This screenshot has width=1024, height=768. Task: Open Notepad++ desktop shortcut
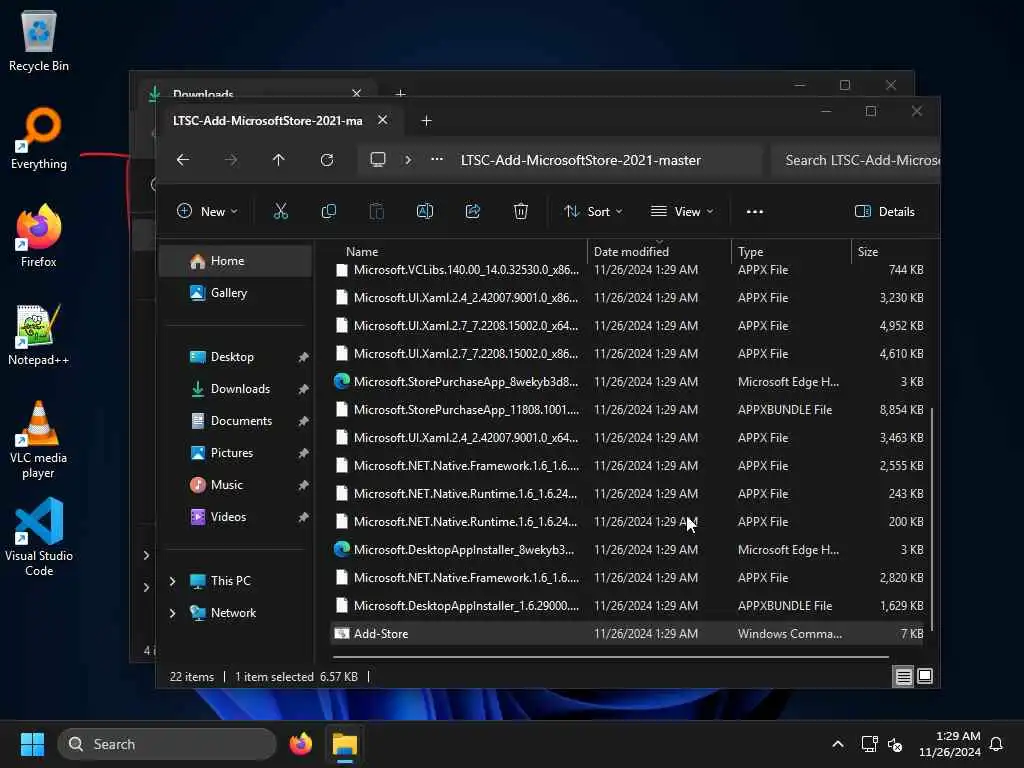click(39, 334)
